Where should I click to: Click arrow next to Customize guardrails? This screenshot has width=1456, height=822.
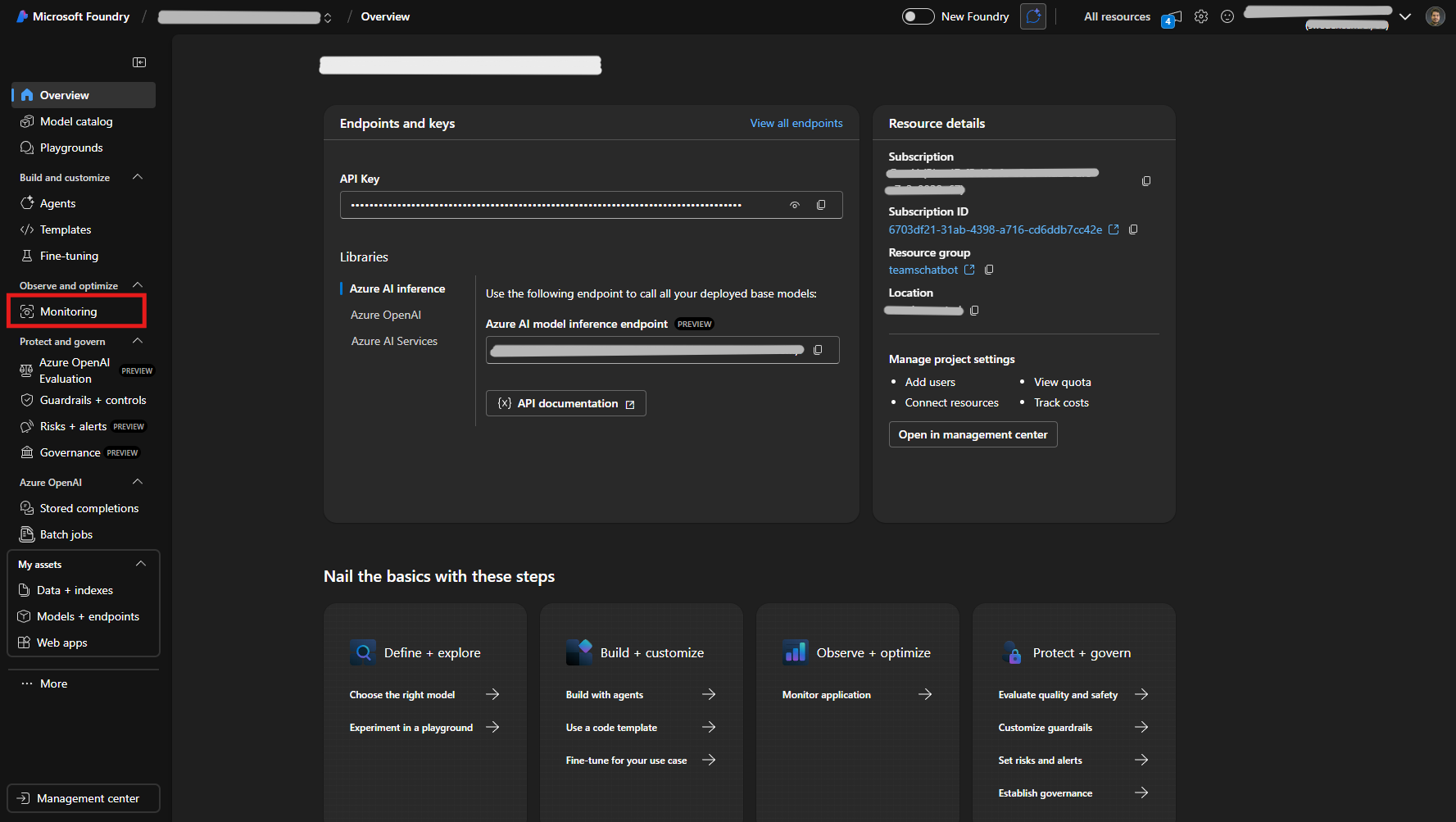click(1141, 727)
